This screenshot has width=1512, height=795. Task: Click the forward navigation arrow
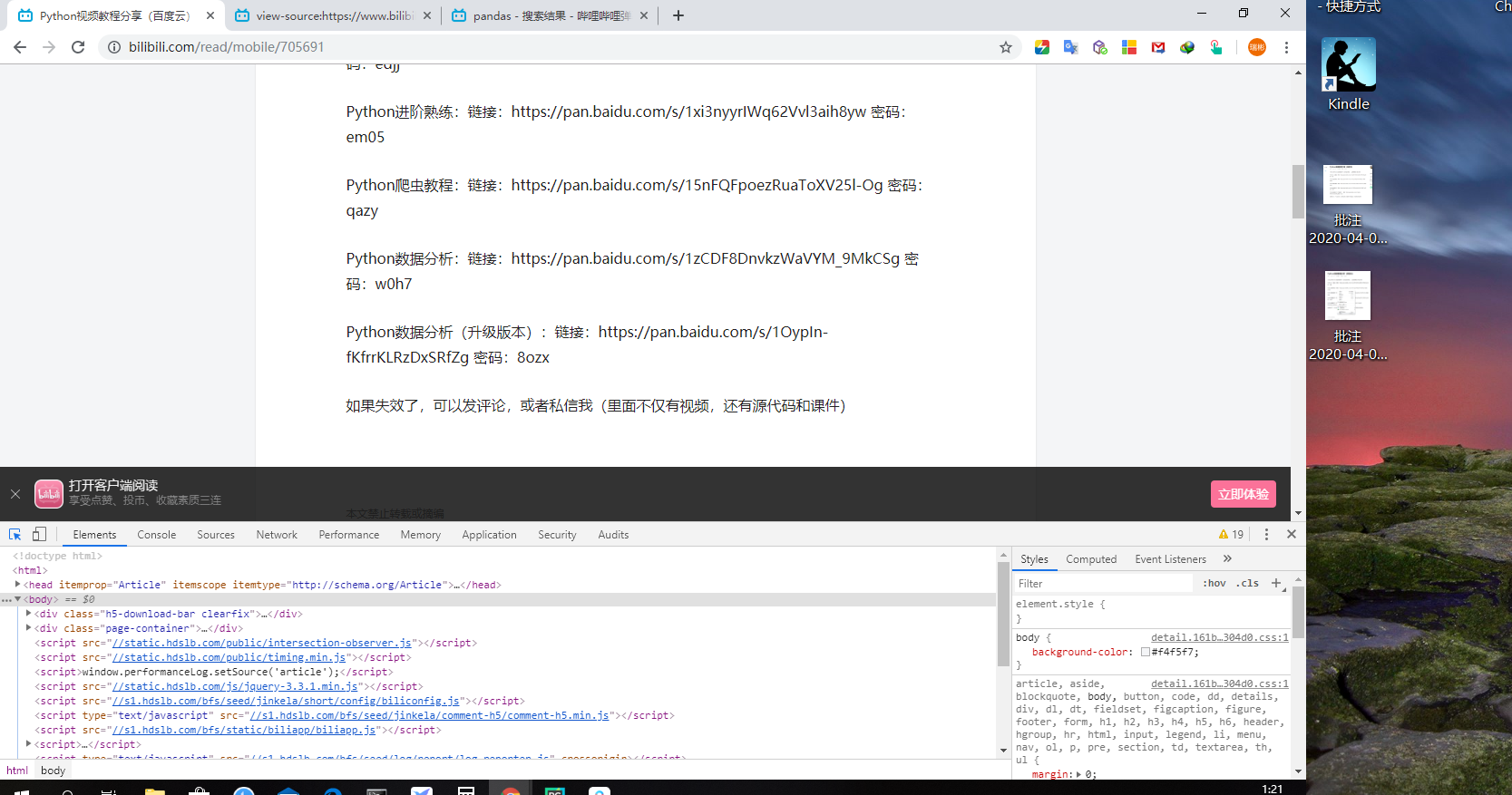[x=49, y=47]
